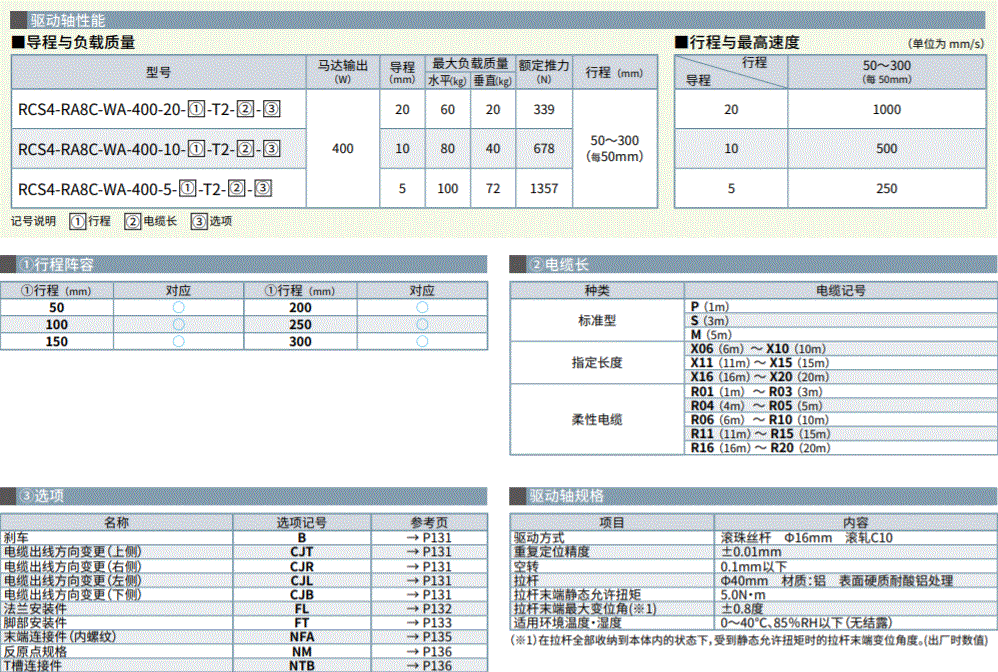Screen dimensions: 998x672
Task: Open the →P135 page reference
Action: click(x=429, y=636)
